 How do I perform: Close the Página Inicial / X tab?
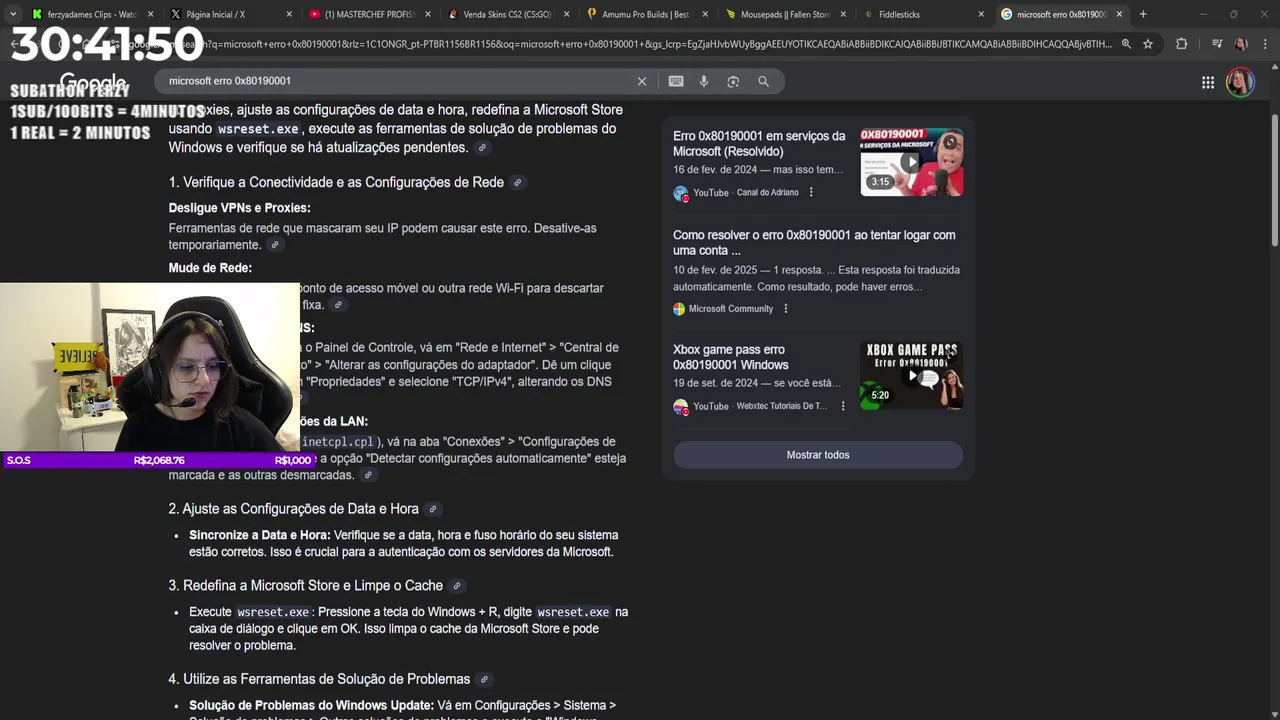point(289,15)
